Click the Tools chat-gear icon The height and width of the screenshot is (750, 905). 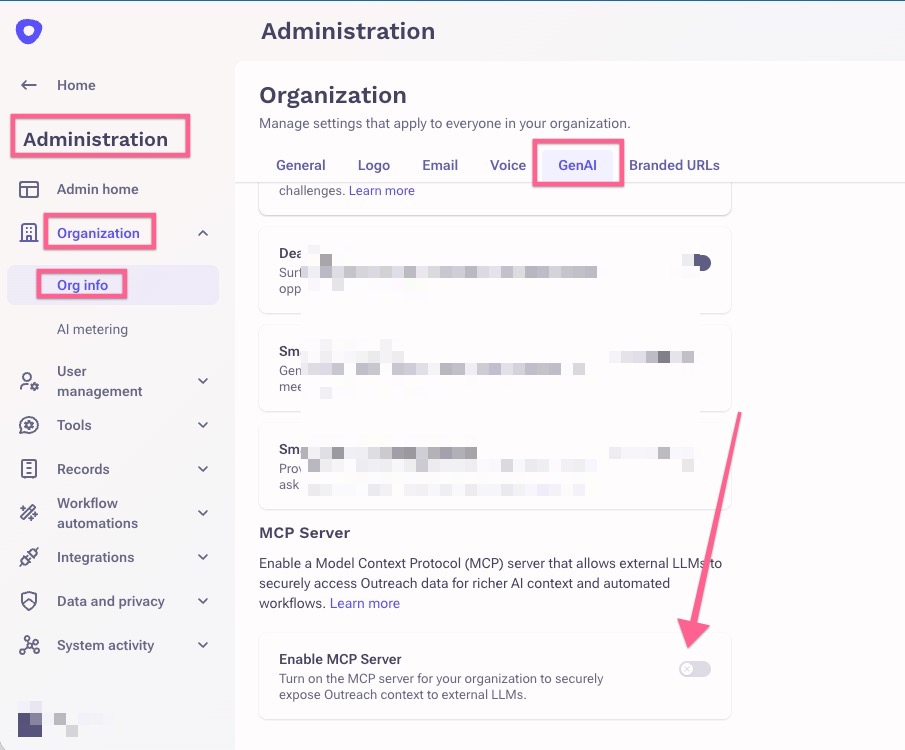coord(29,425)
